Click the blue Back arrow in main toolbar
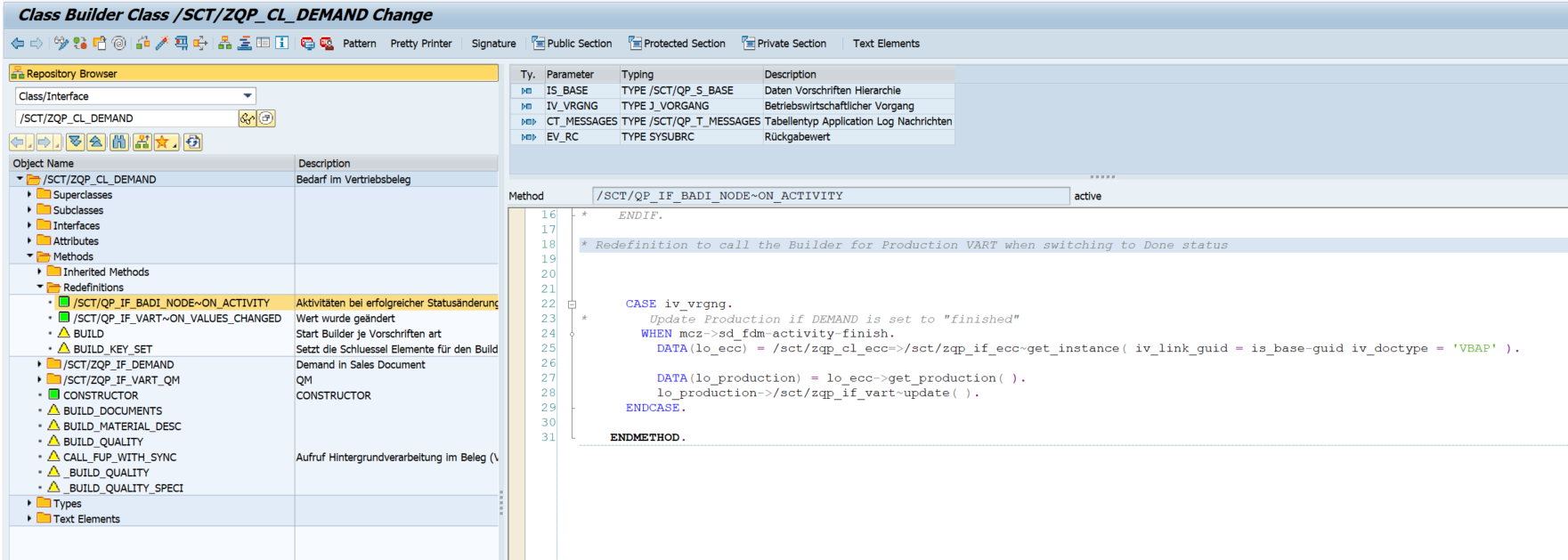The width and height of the screenshot is (1568, 560). click(17, 43)
